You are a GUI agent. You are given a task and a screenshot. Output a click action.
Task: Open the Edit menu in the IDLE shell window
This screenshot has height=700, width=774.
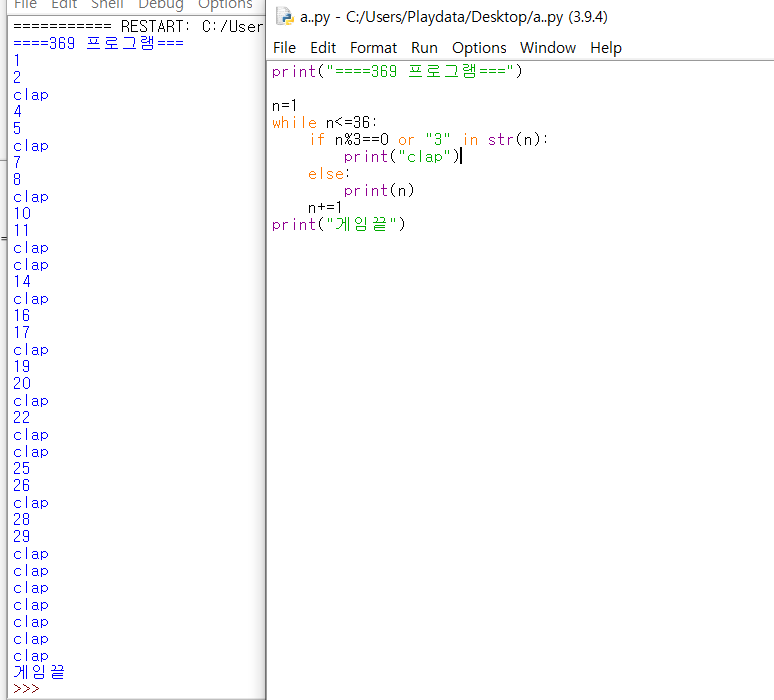(x=64, y=4)
